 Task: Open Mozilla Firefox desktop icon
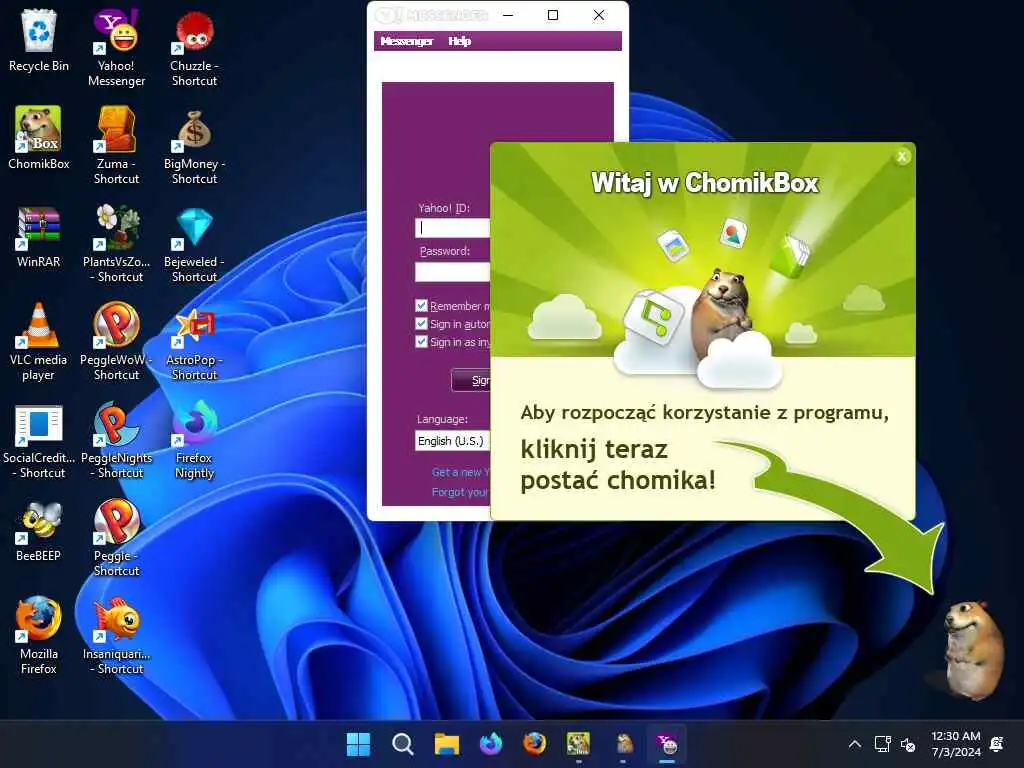coord(39,635)
